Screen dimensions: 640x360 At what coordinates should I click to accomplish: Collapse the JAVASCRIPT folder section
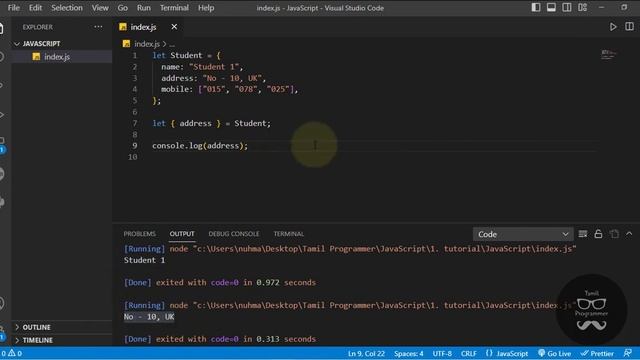coord(41,44)
